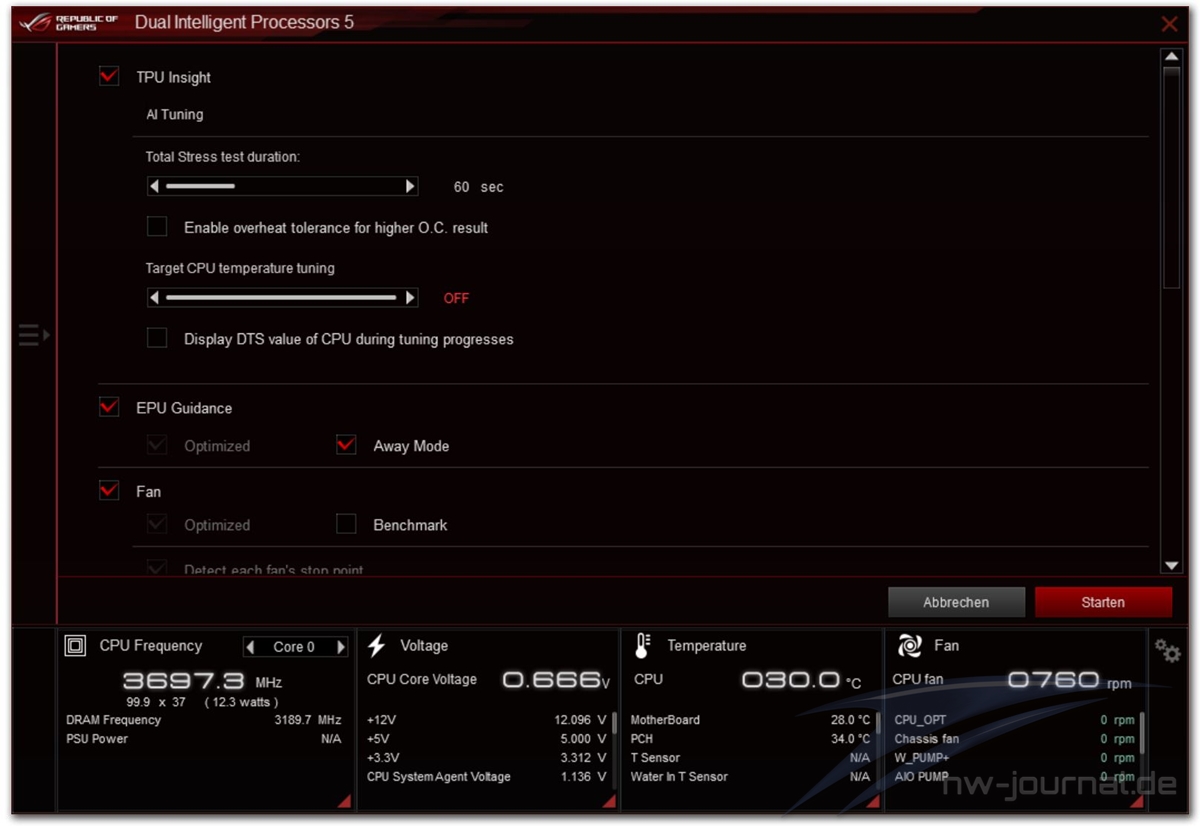Click the 99.9 x 37 (12.3 watts) readout
This screenshot has width=1200, height=826.
click(202, 702)
